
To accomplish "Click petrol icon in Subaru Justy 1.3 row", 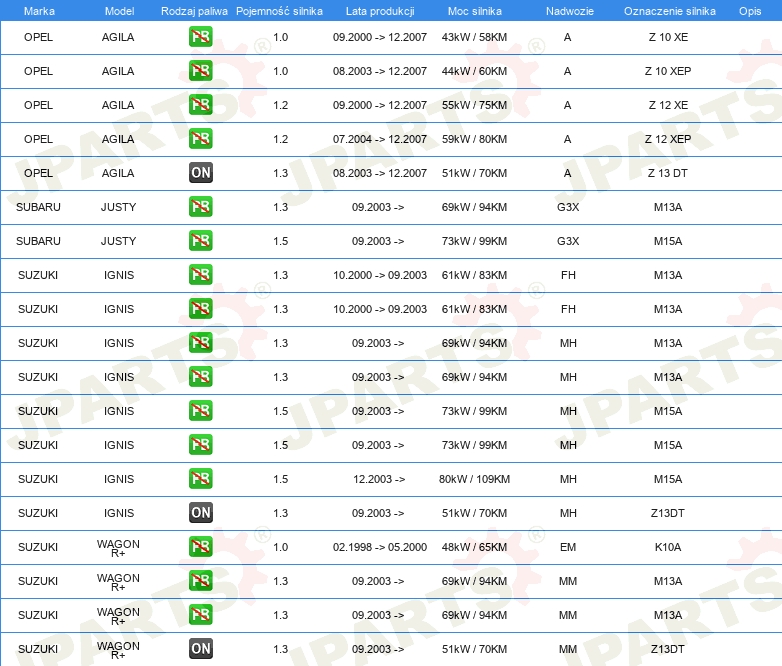I will [x=200, y=207].
